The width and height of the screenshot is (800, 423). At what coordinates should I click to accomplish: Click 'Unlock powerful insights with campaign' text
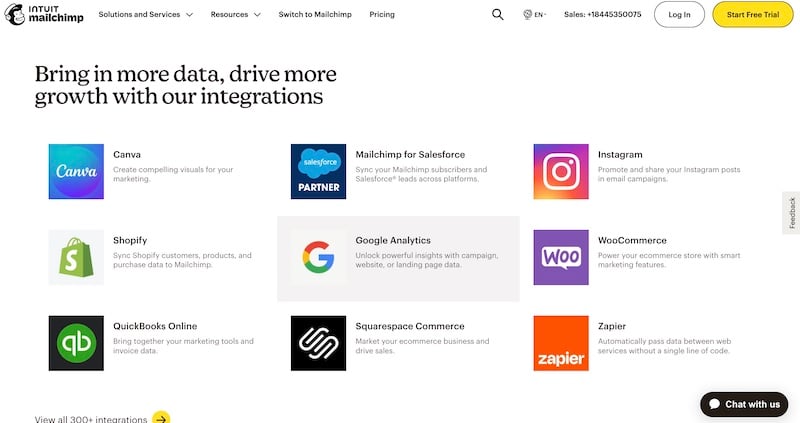[x=427, y=260]
